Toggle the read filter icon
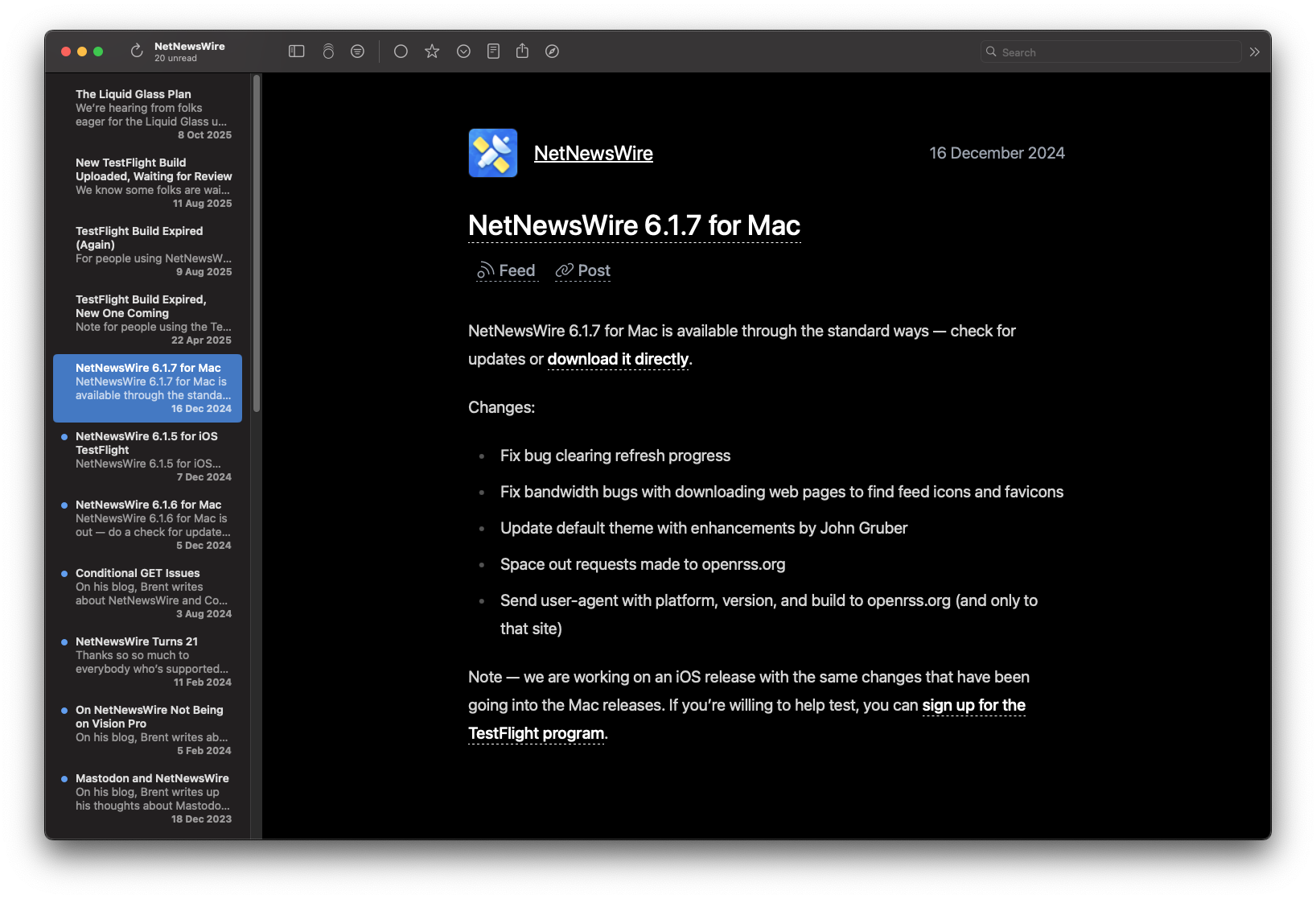The image size is (1316, 899). (358, 52)
